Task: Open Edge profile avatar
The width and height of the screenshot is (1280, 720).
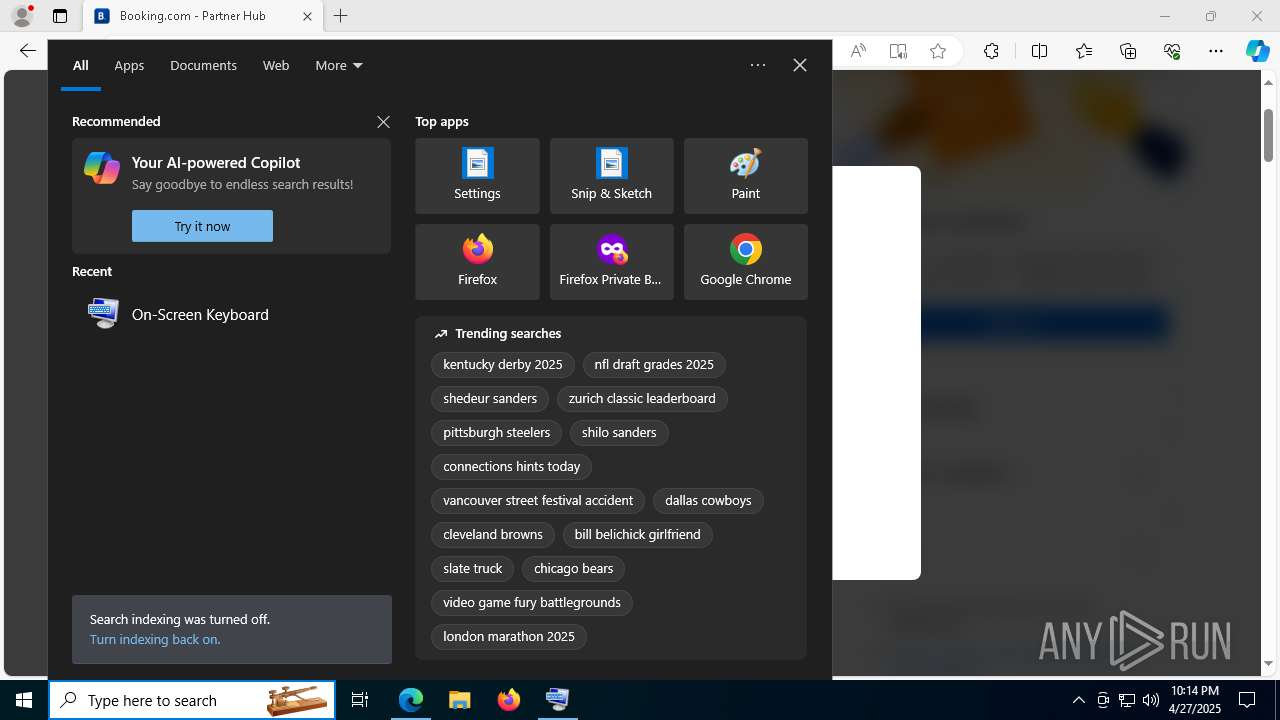Action: coord(21,16)
